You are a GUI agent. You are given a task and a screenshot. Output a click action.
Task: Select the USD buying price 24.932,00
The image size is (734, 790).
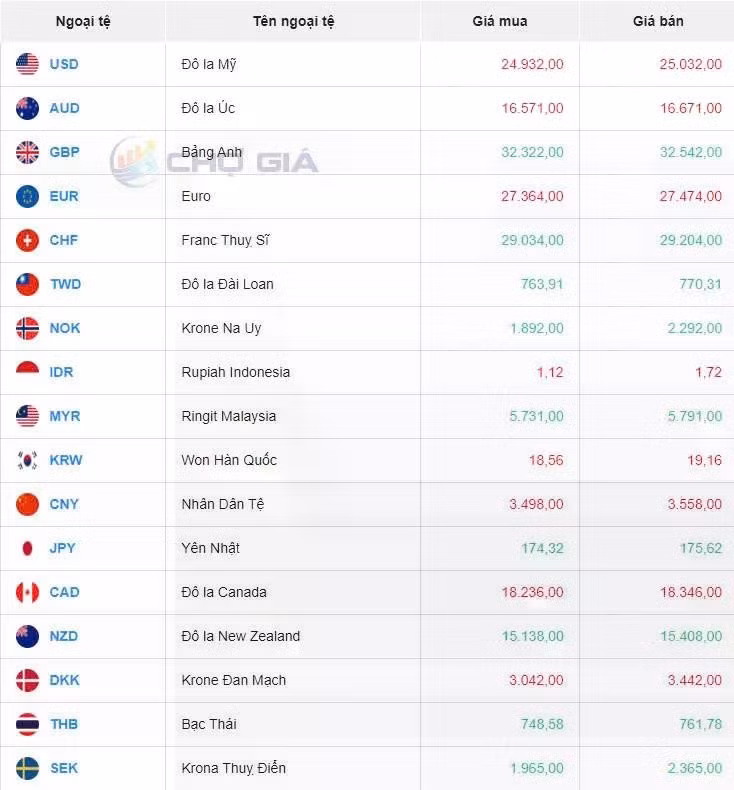[532, 64]
